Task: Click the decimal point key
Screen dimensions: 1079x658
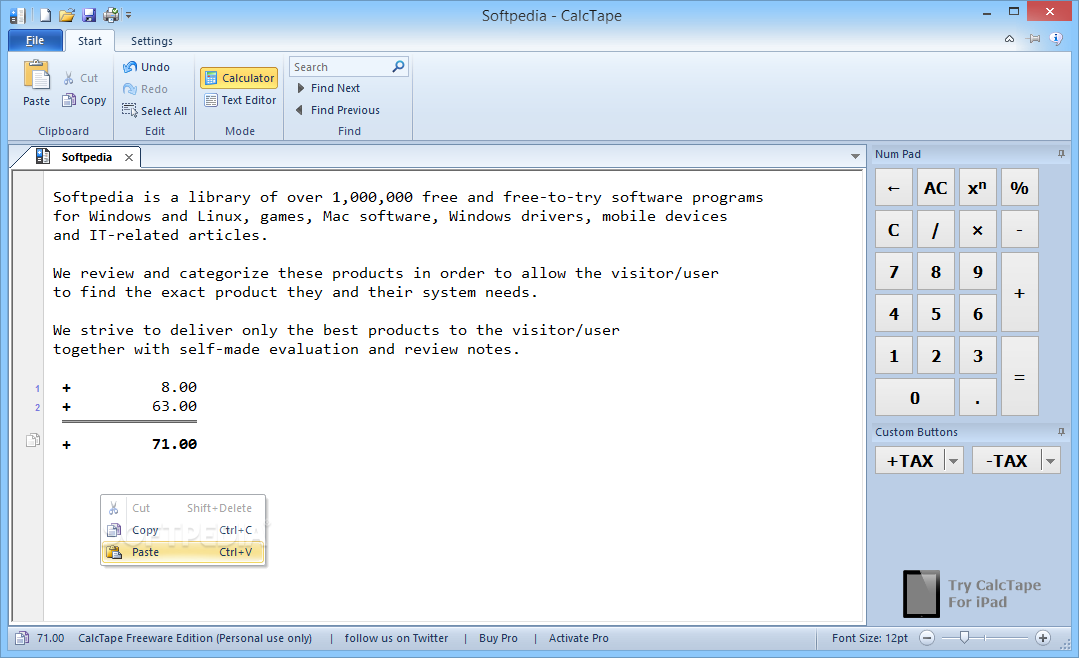Action: (978, 397)
